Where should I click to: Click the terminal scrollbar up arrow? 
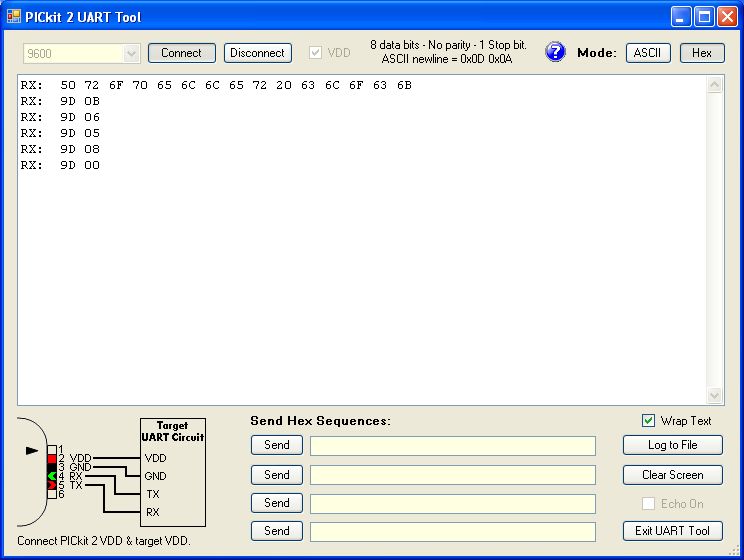(x=715, y=85)
